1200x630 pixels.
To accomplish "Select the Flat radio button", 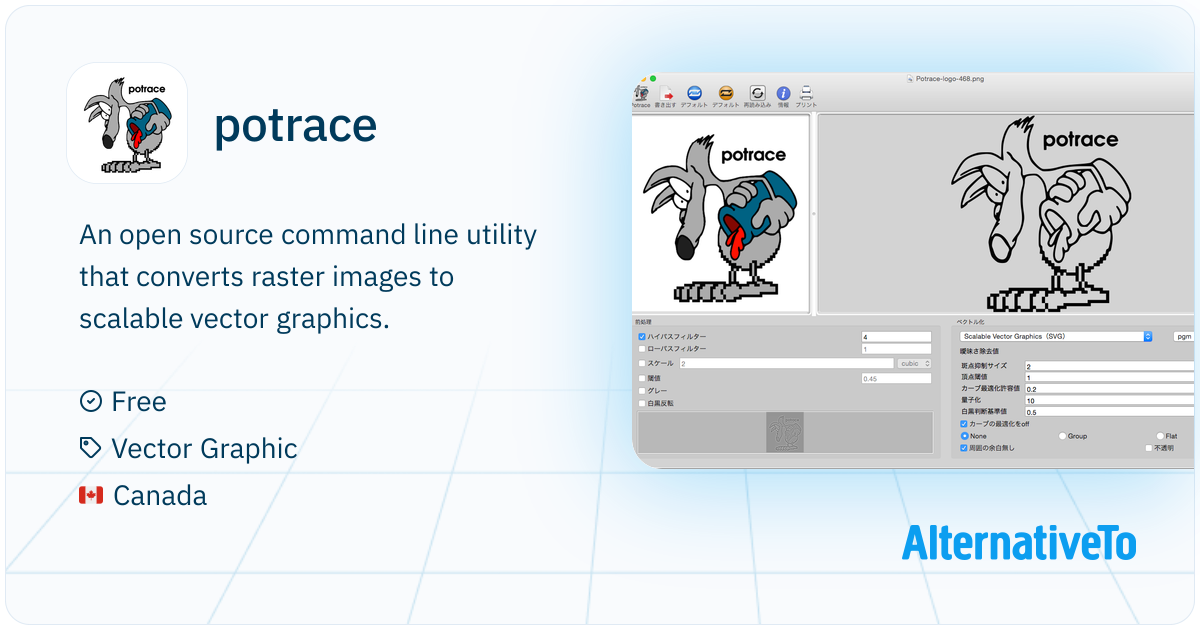I will point(1160,436).
